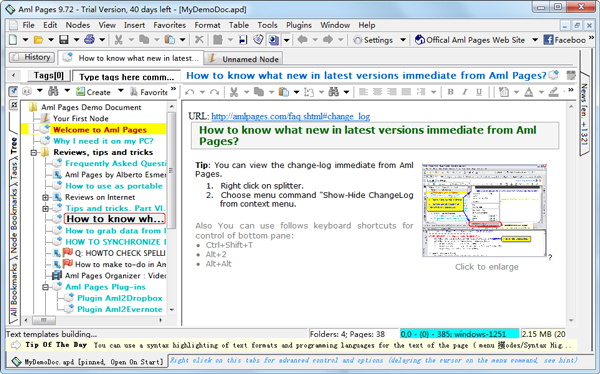
Task: Select the Plugin Aml2Dropbox node
Action: click(120, 298)
